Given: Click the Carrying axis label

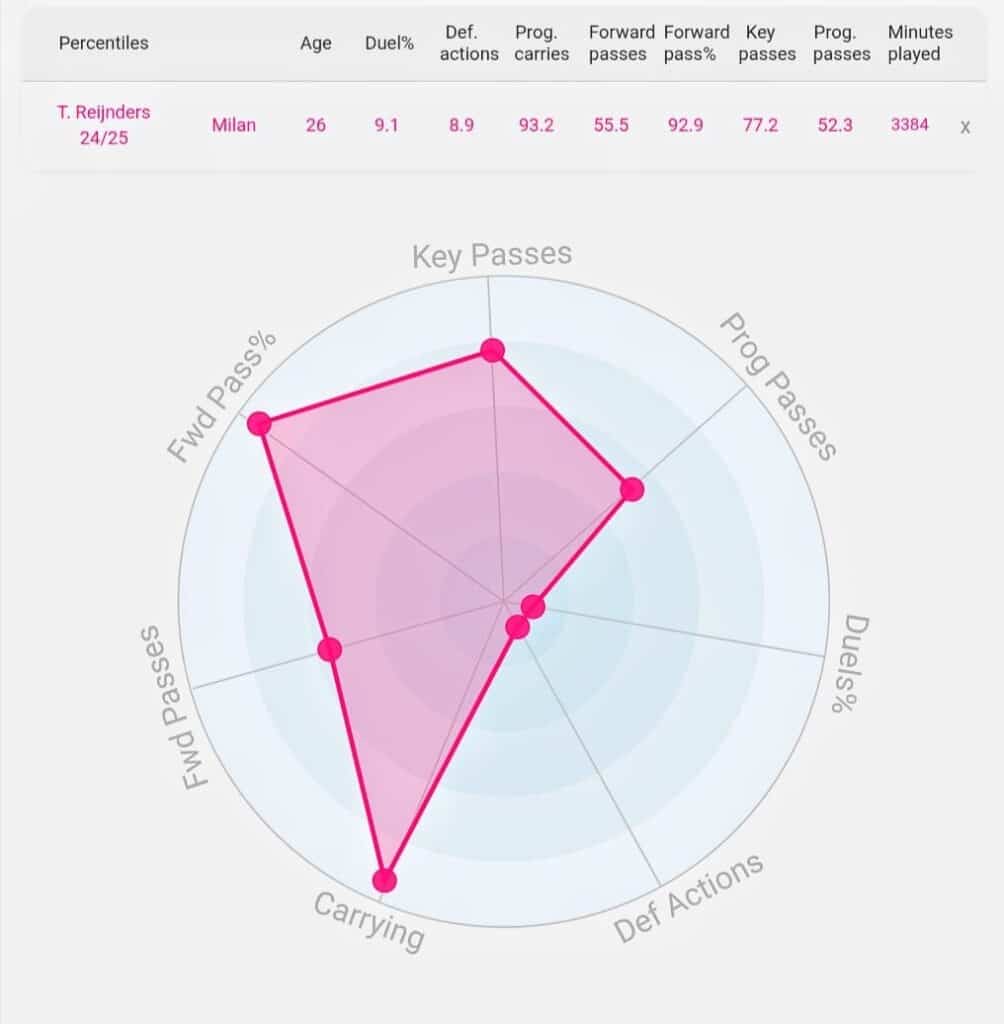Looking at the screenshot, I should (369, 921).
